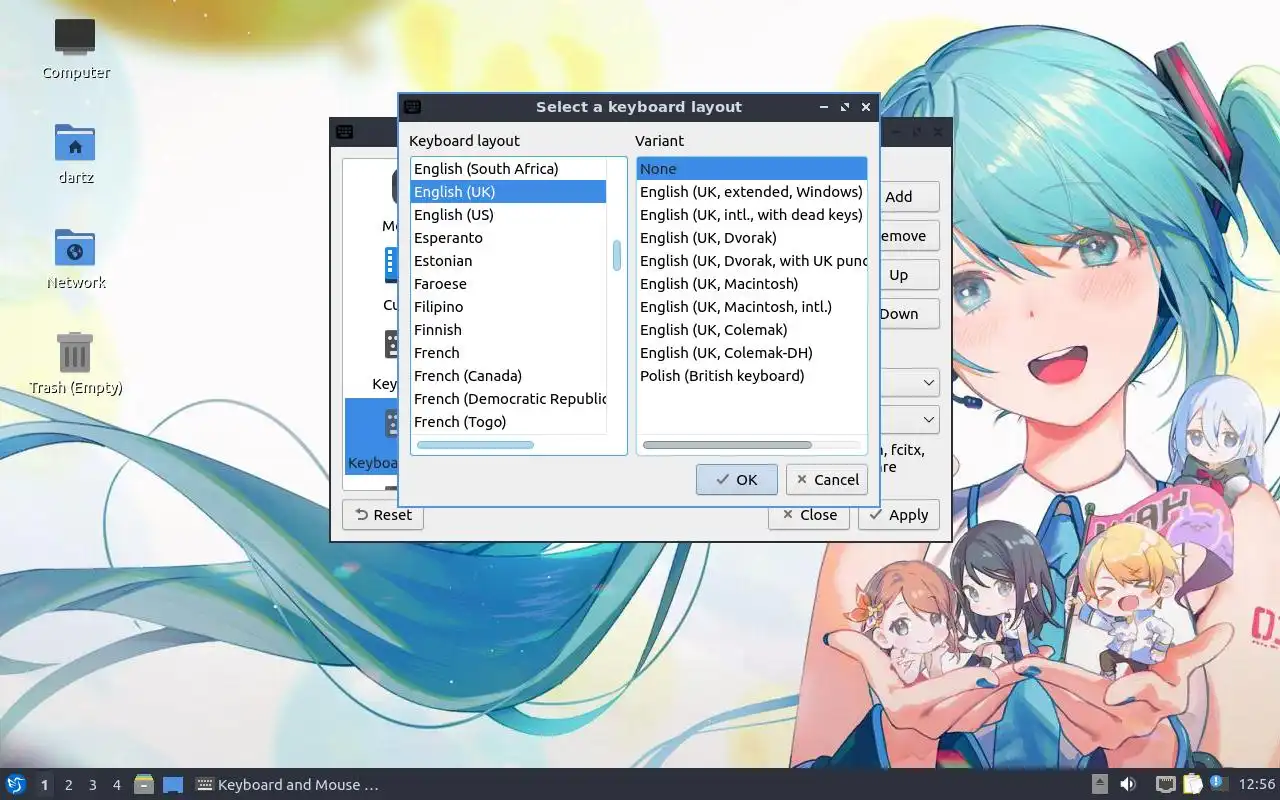Choose English (UK, Dvorak) variant
Image resolution: width=1280 pixels, height=800 pixels.
752,238
